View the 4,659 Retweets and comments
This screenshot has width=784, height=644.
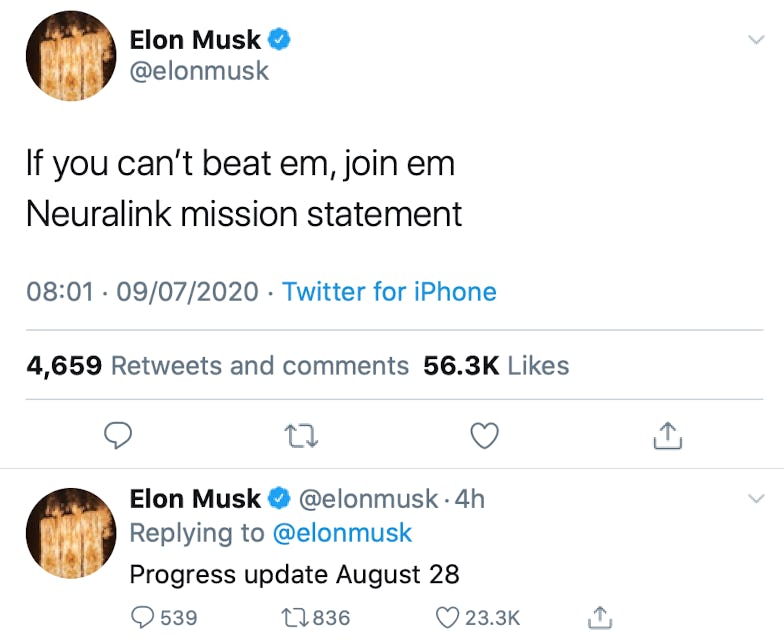coord(217,365)
